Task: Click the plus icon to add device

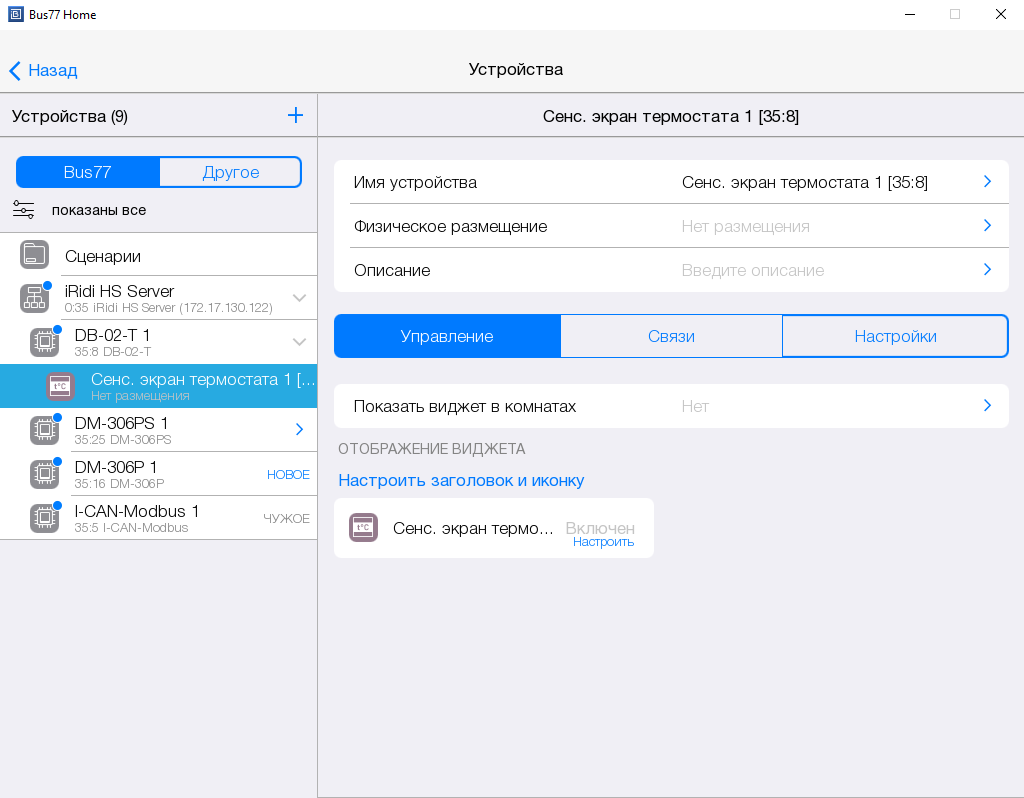Action: pos(295,116)
